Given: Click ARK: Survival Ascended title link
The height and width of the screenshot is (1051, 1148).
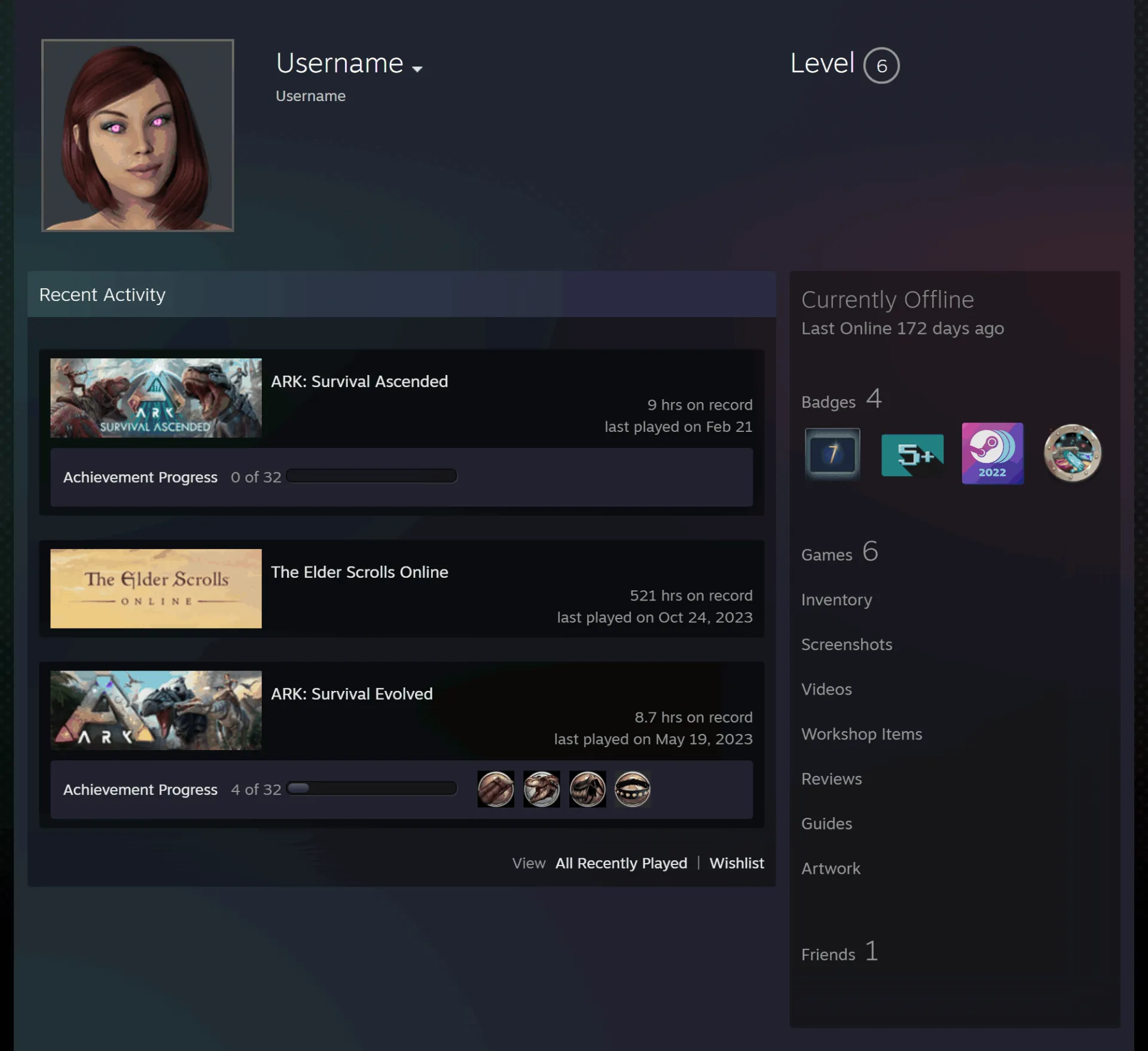Looking at the screenshot, I should point(359,382).
